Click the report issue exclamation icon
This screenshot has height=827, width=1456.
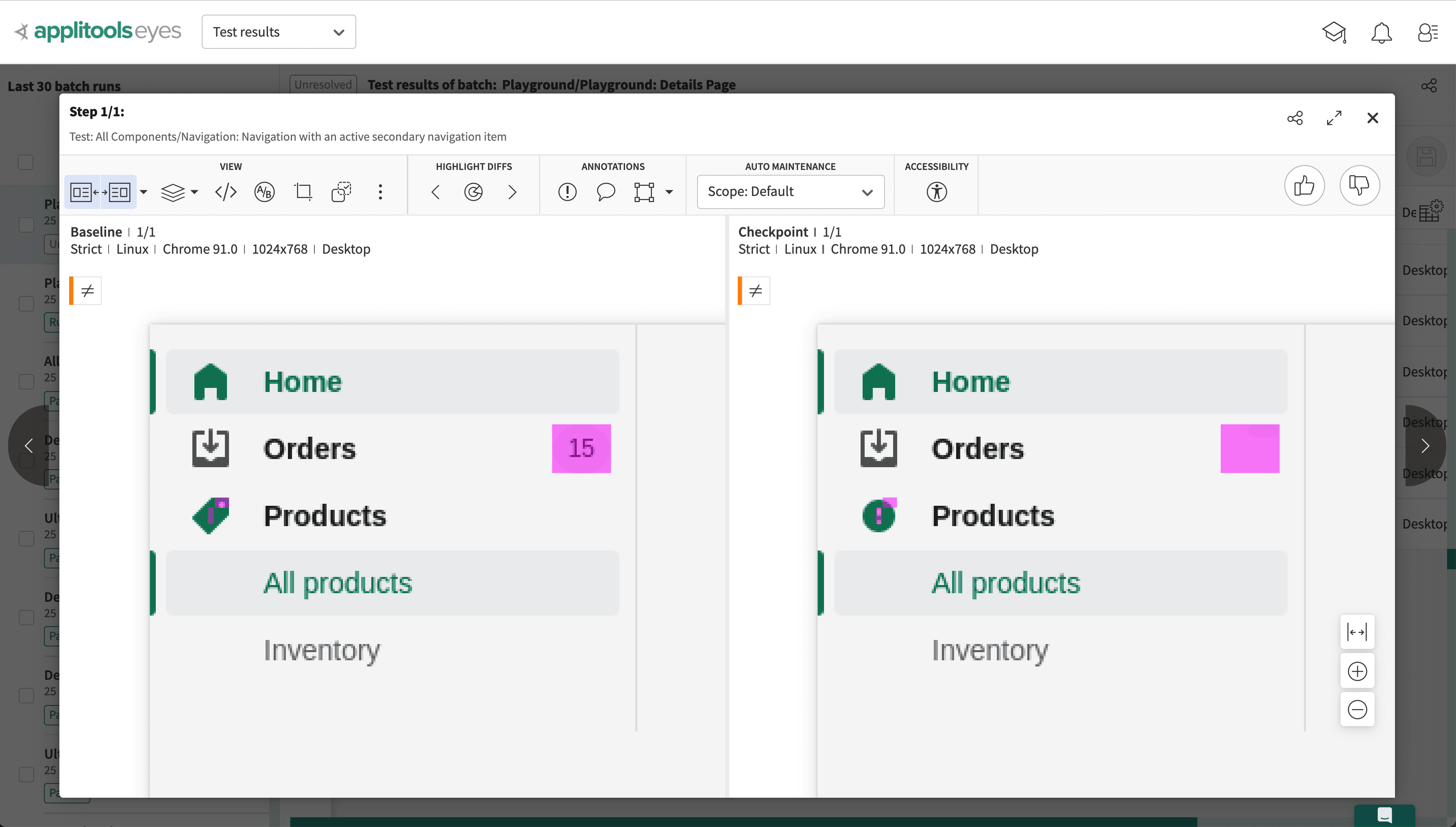(x=567, y=192)
